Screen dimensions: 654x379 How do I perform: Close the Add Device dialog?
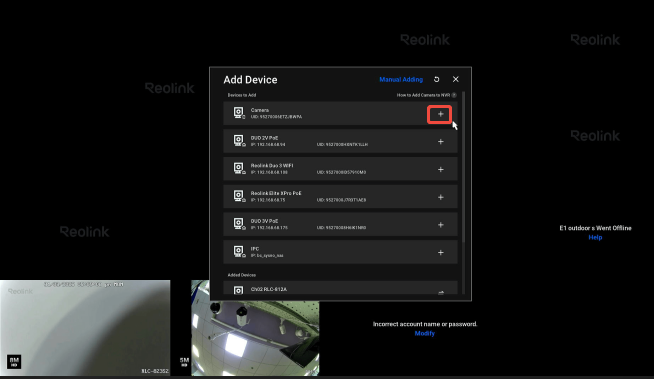pos(455,79)
